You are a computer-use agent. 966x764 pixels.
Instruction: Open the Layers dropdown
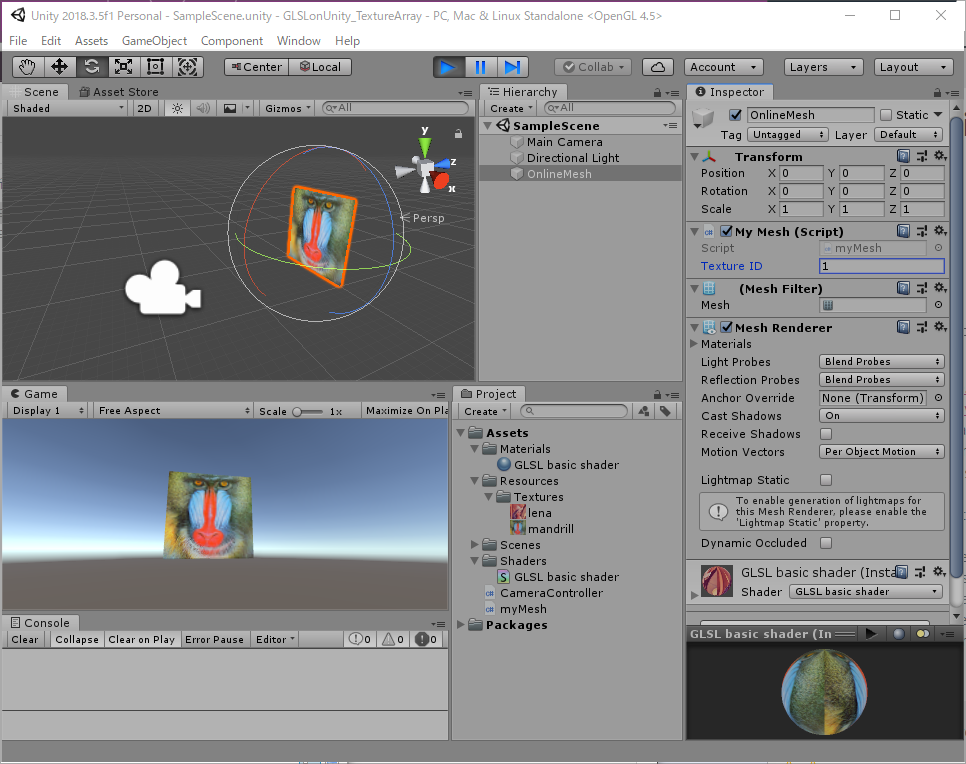(x=823, y=67)
